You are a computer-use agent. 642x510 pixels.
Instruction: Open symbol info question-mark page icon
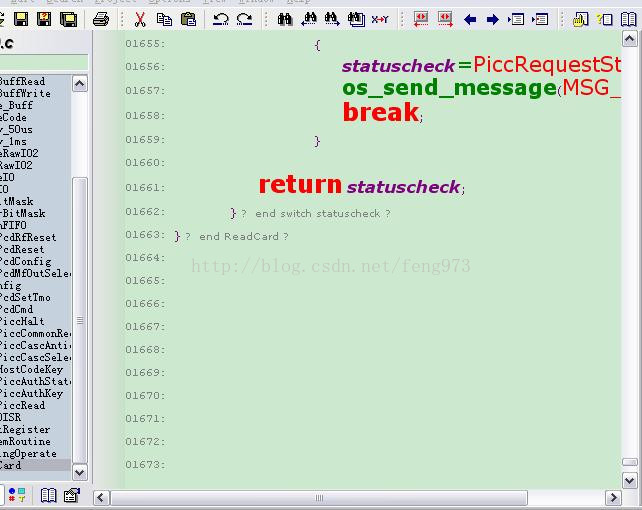click(x=604, y=19)
